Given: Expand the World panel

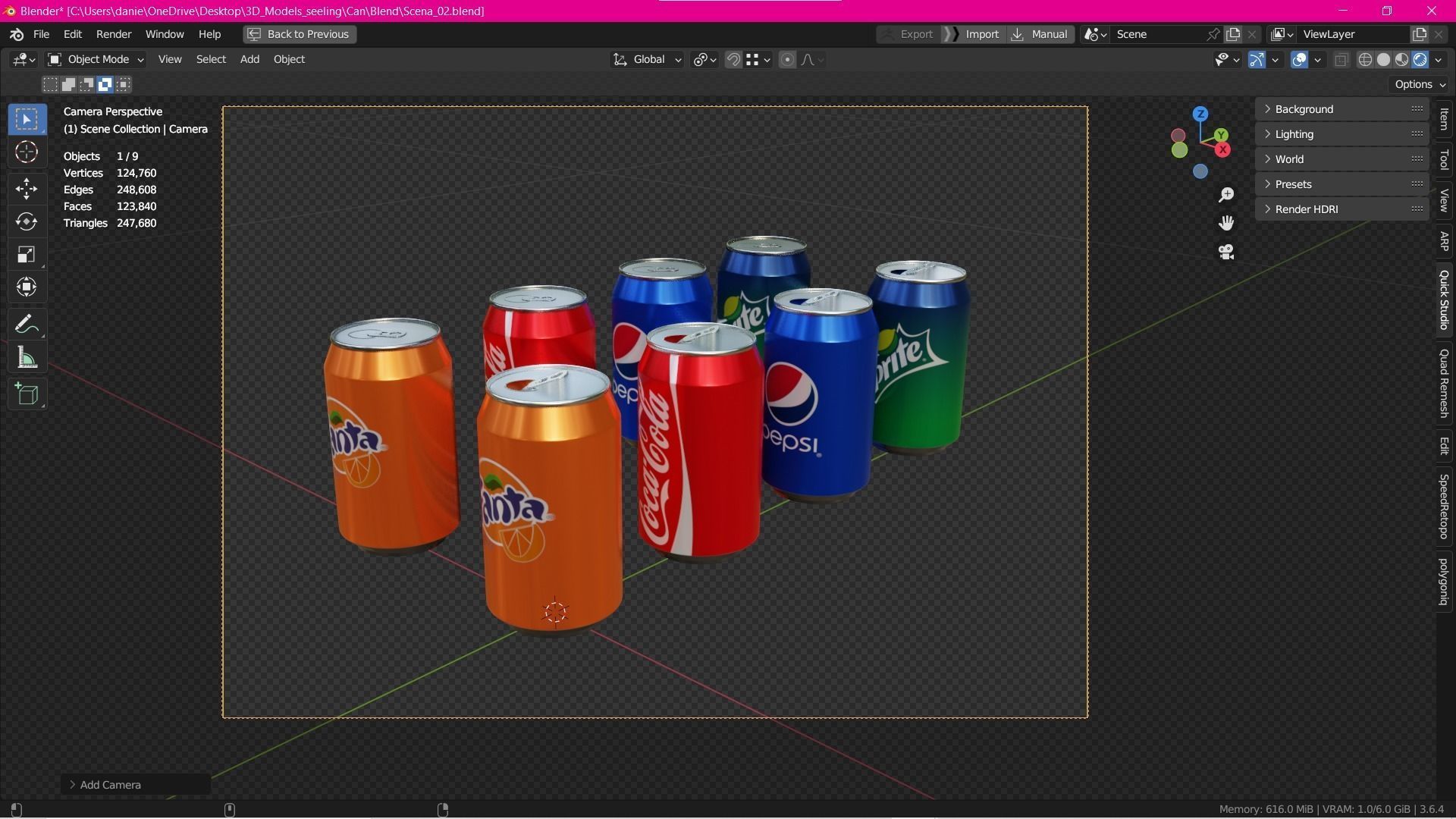Looking at the screenshot, I should [1342, 159].
